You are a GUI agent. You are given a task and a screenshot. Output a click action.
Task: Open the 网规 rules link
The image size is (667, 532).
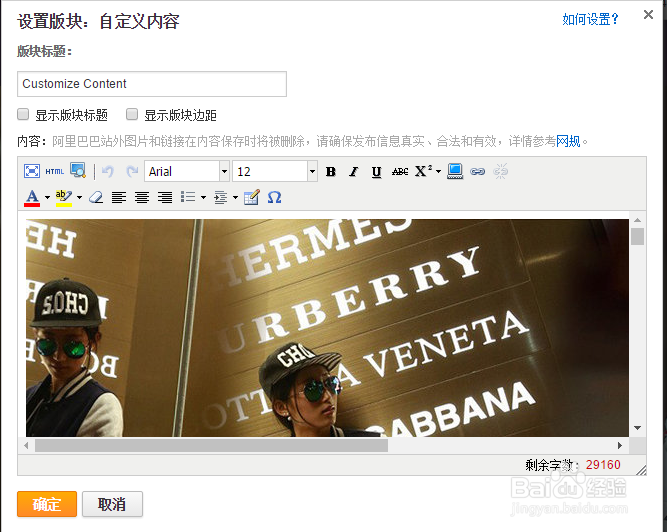click(568, 141)
